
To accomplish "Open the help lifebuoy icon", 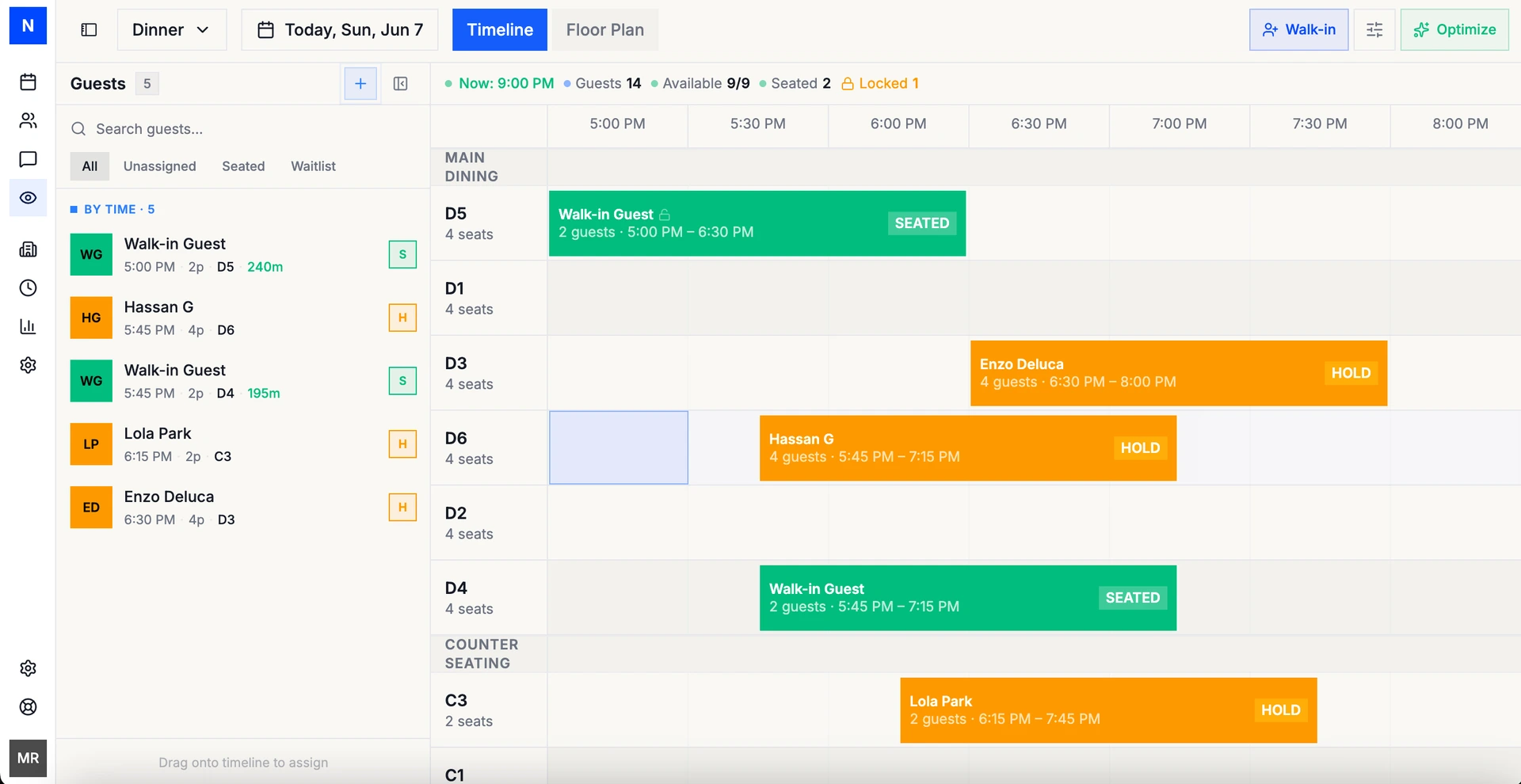I will pyautogui.click(x=28, y=707).
